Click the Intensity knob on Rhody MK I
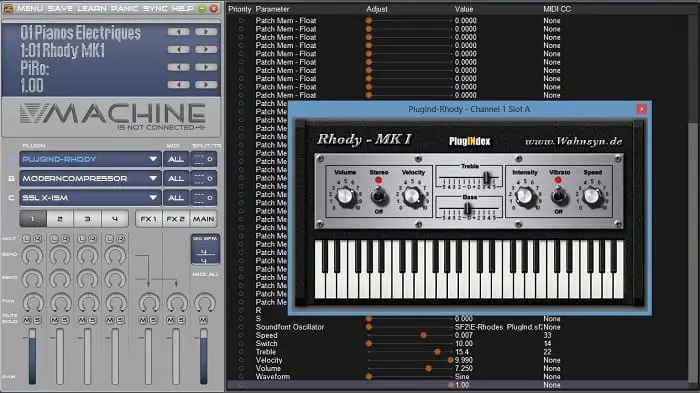The image size is (700, 393). tap(524, 196)
